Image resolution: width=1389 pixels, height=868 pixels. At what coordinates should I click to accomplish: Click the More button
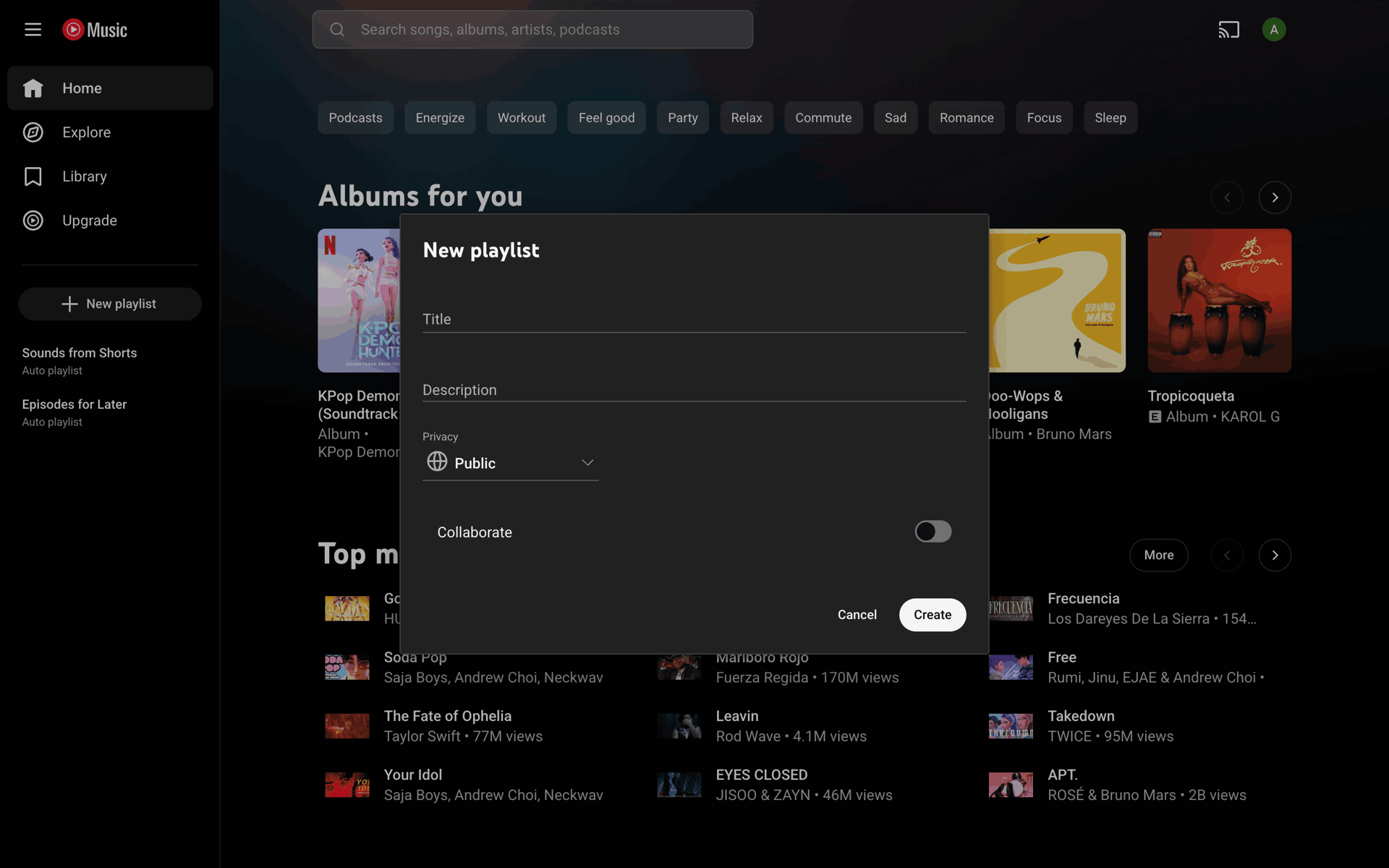click(1158, 556)
